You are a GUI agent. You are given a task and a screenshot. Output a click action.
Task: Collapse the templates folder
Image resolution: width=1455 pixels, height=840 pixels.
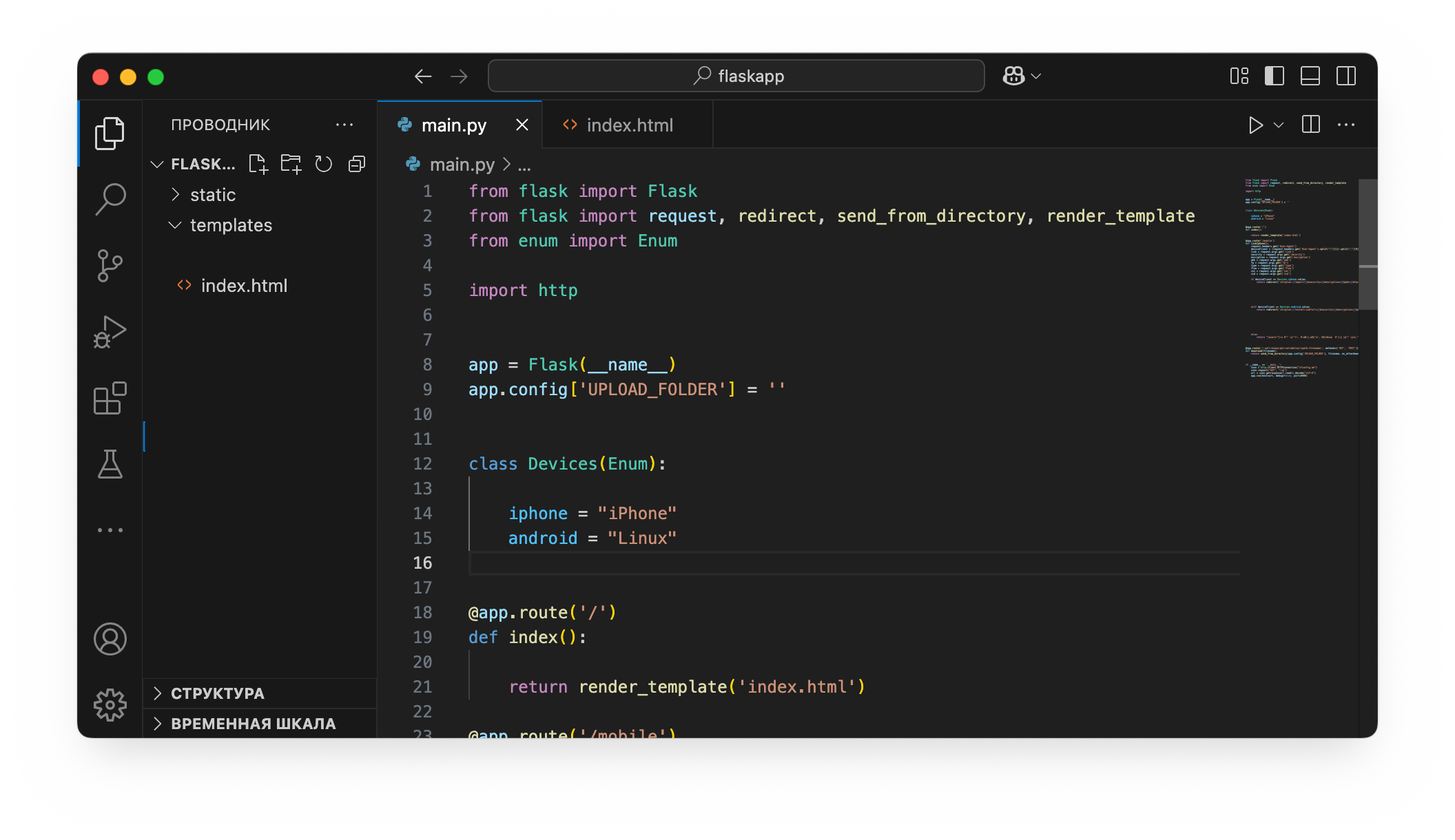[230, 225]
